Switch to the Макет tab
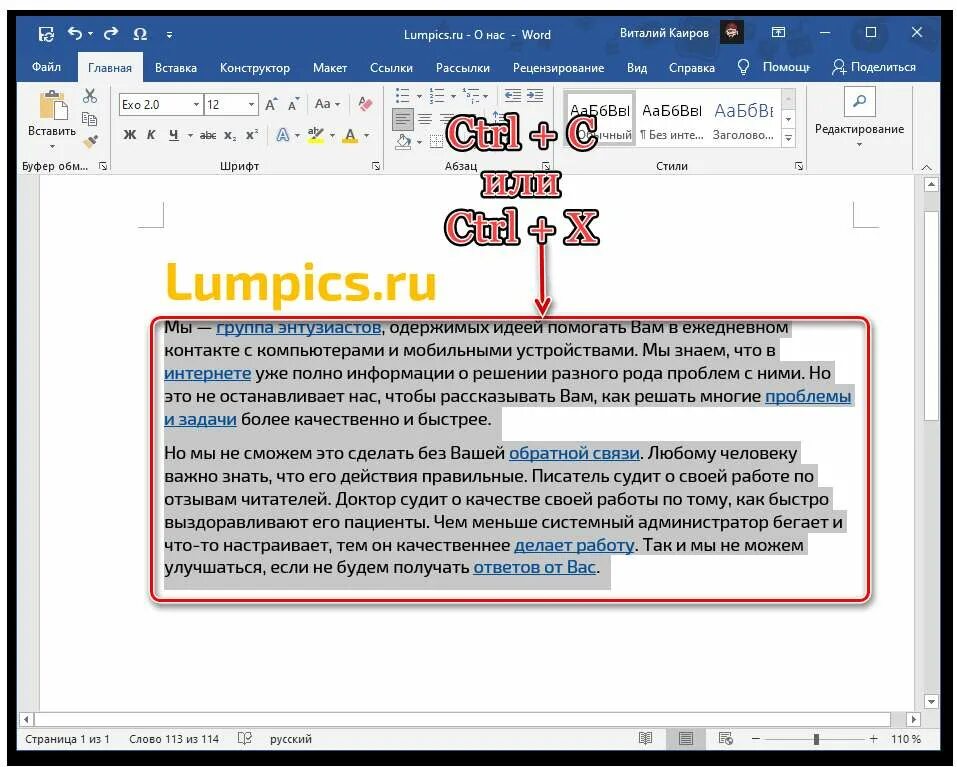Screen dimensions: 957x767 click(x=330, y=68)
